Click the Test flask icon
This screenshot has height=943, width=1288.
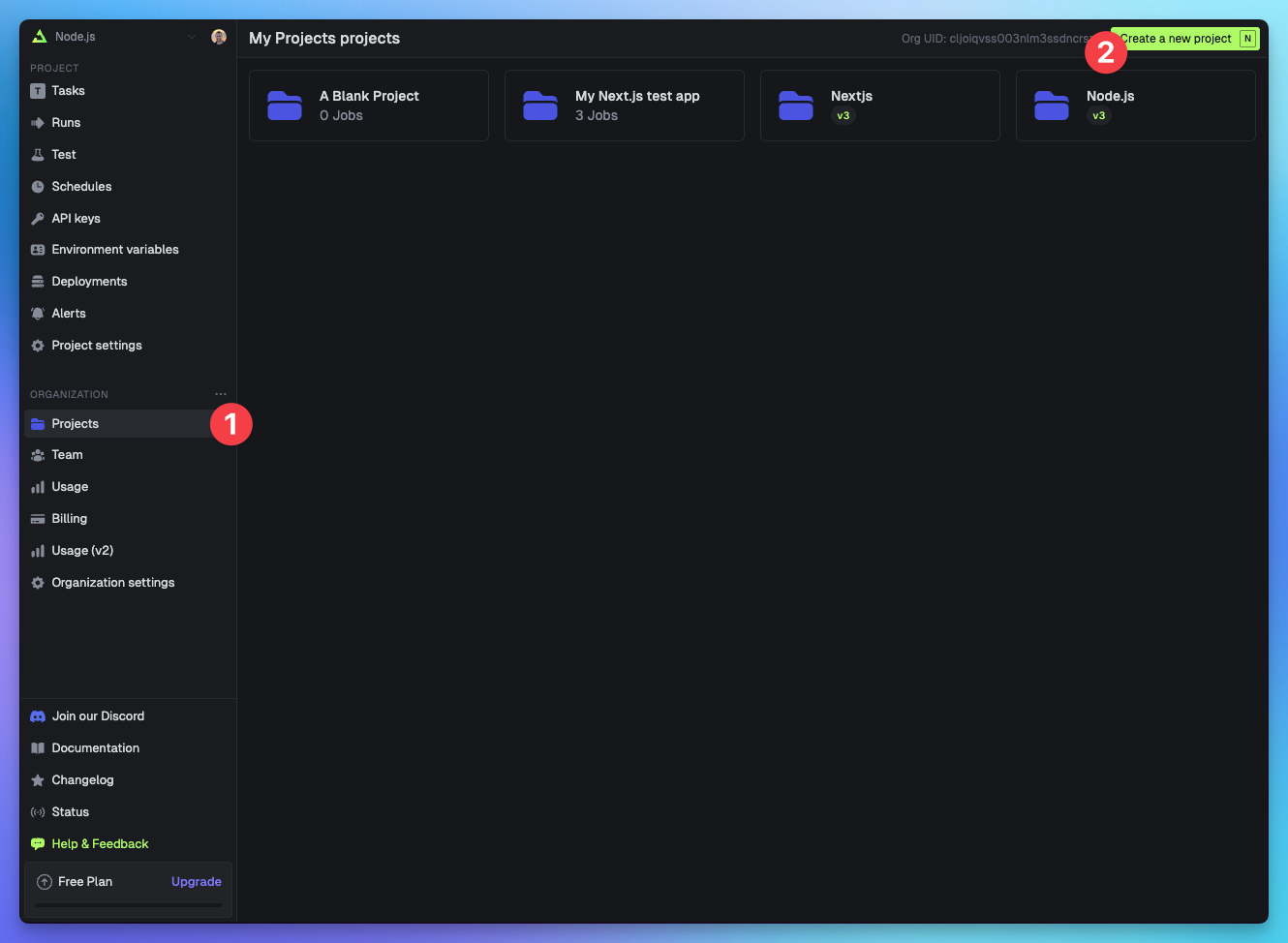pyautogui.click(x=37, y=154)
